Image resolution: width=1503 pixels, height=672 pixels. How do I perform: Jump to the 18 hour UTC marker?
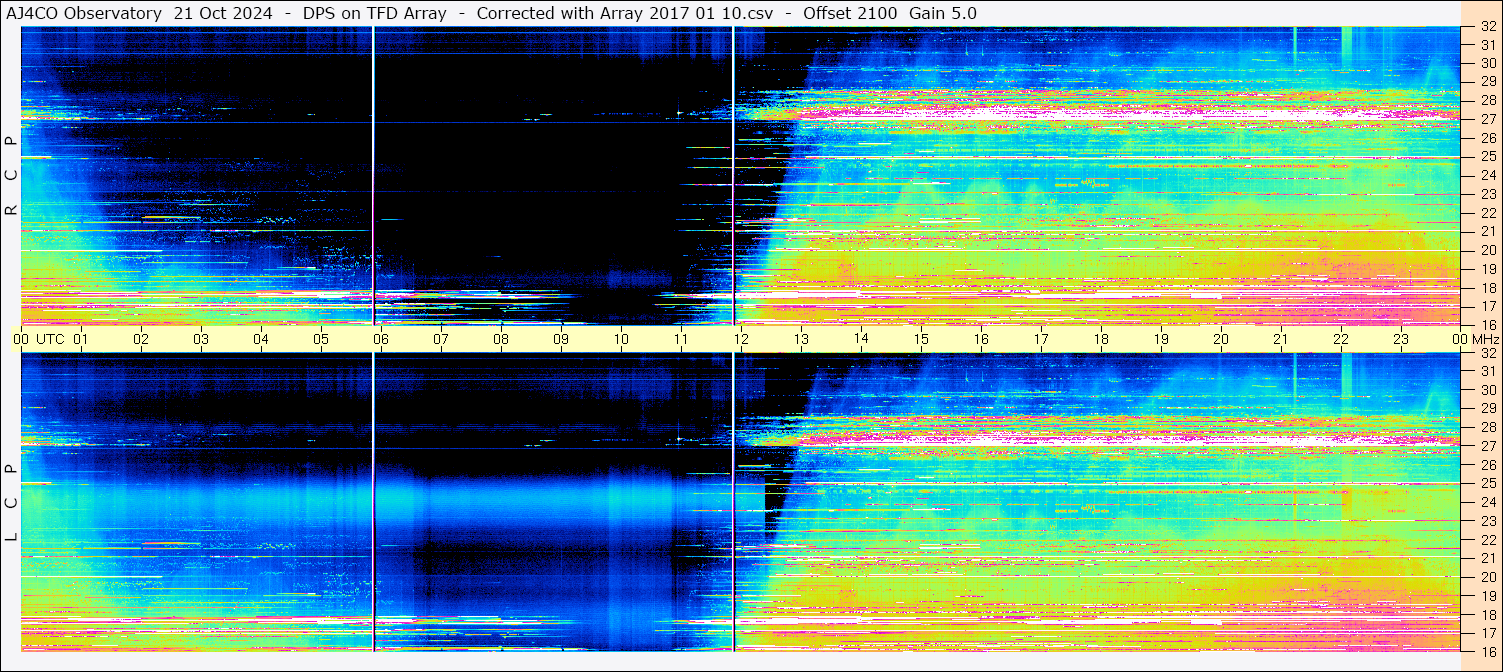[1100, 339]
